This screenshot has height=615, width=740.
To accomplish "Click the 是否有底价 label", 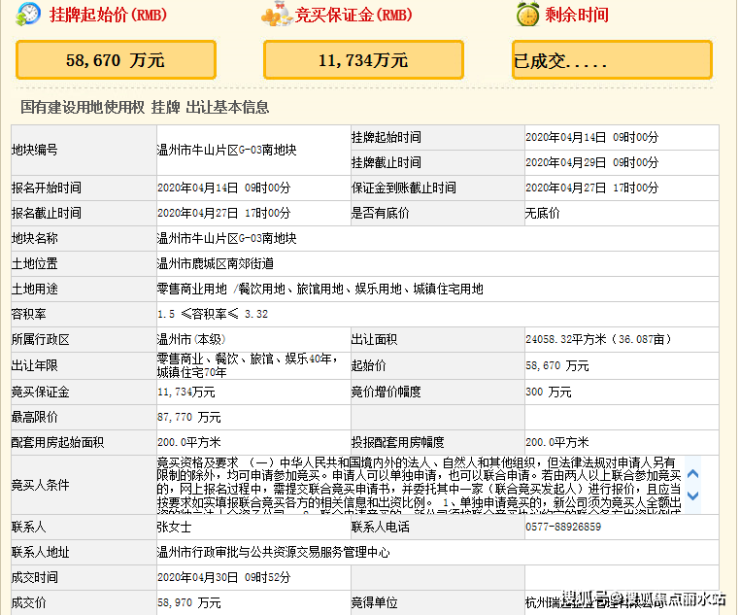I will [x=380, y=213].
